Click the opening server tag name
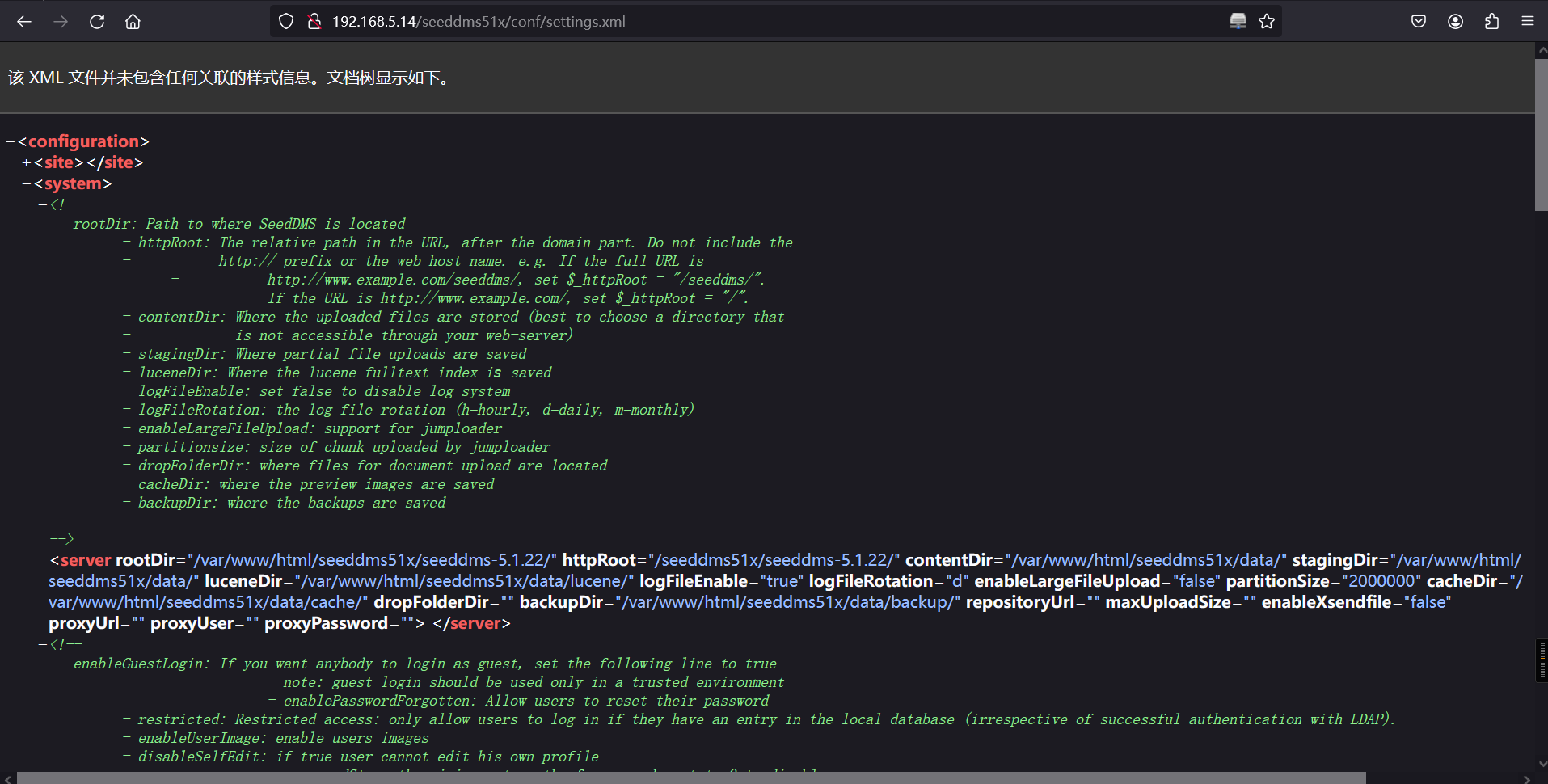Image resolution: width=1548 pixels, height=784 pixels. (x=86, y=560)
